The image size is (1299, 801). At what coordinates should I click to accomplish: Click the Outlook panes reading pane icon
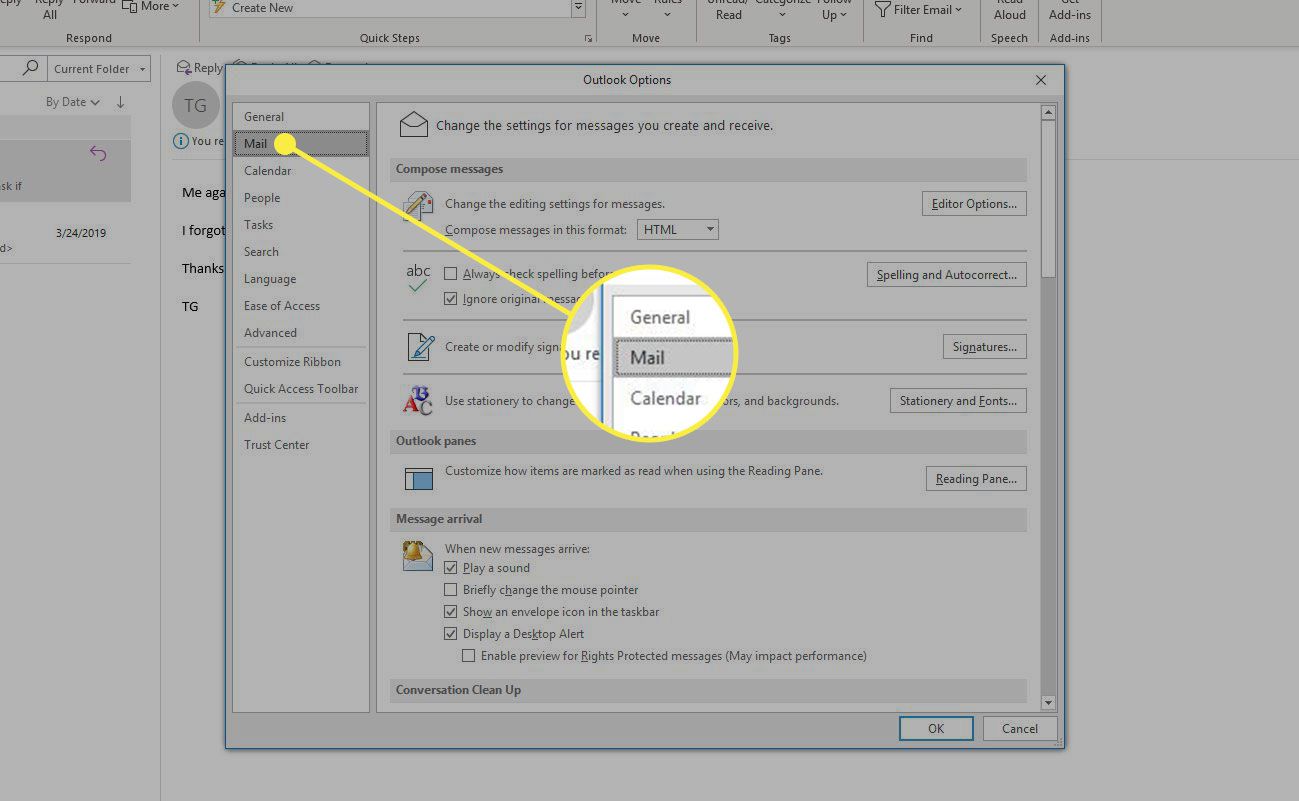(x=418, y=479)
